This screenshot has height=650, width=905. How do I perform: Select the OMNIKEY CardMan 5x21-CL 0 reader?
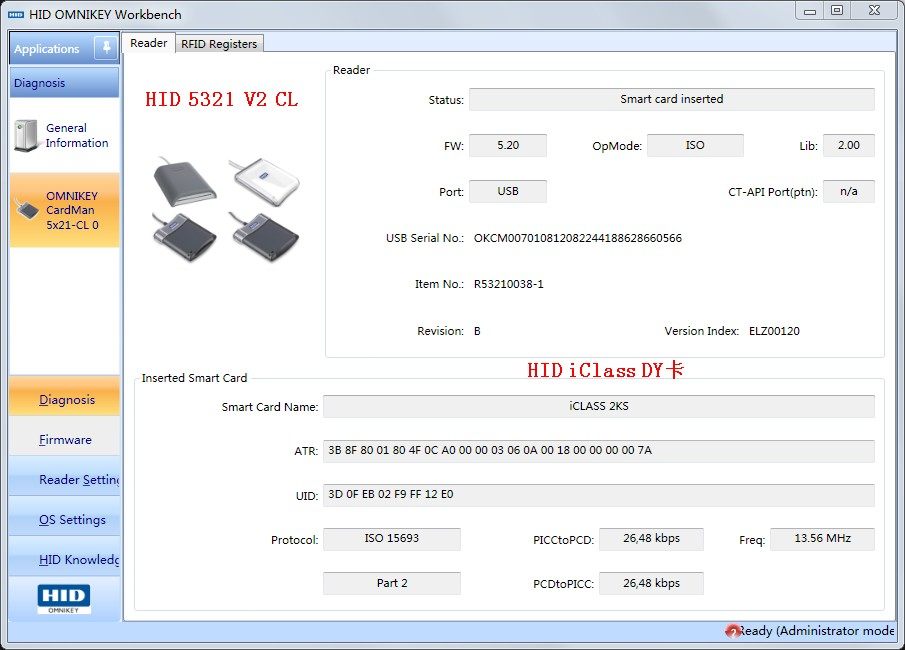click(64, 210)
